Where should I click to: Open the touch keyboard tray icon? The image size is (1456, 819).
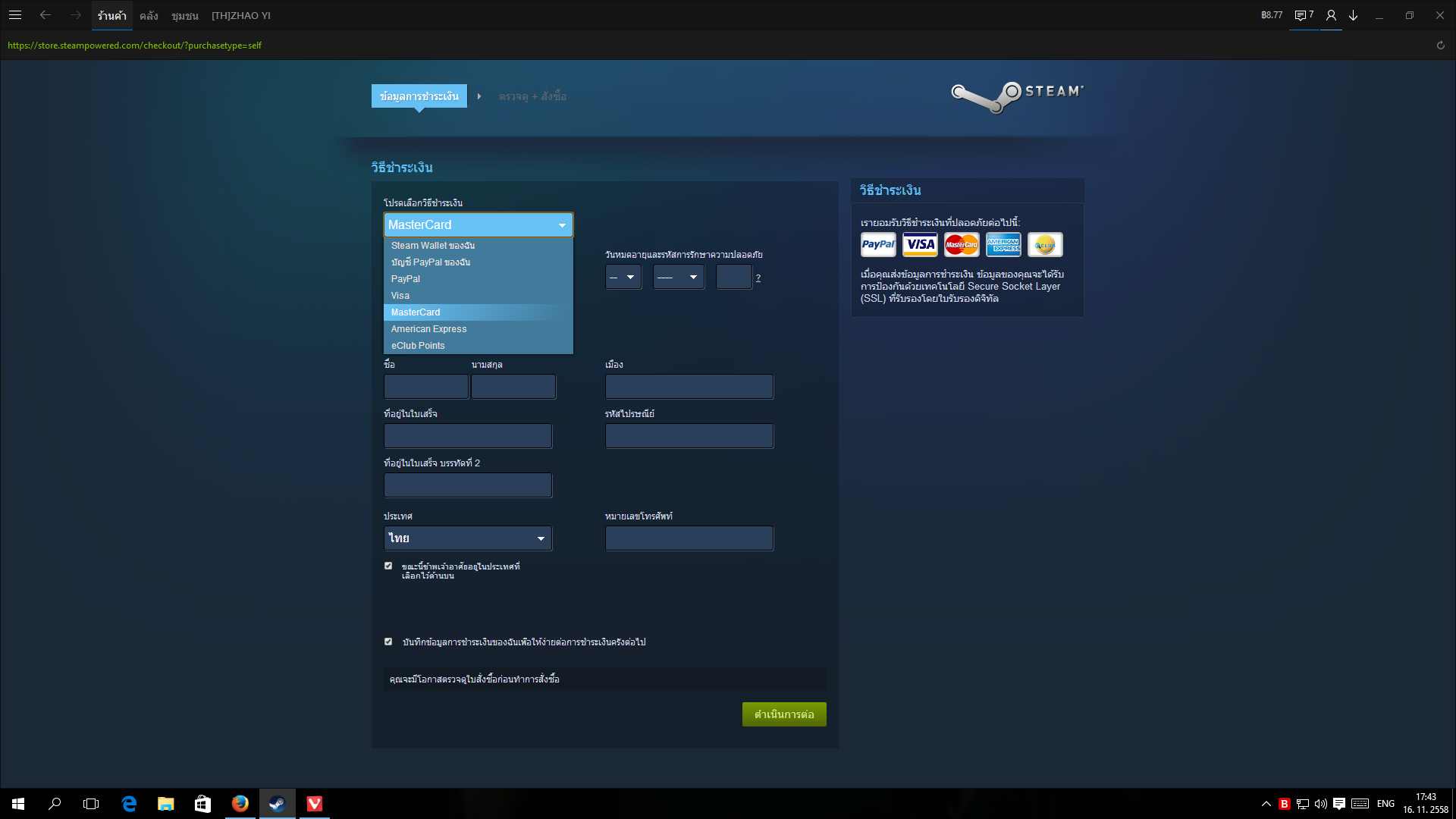pyautogui.click(x=1360, y=804)
